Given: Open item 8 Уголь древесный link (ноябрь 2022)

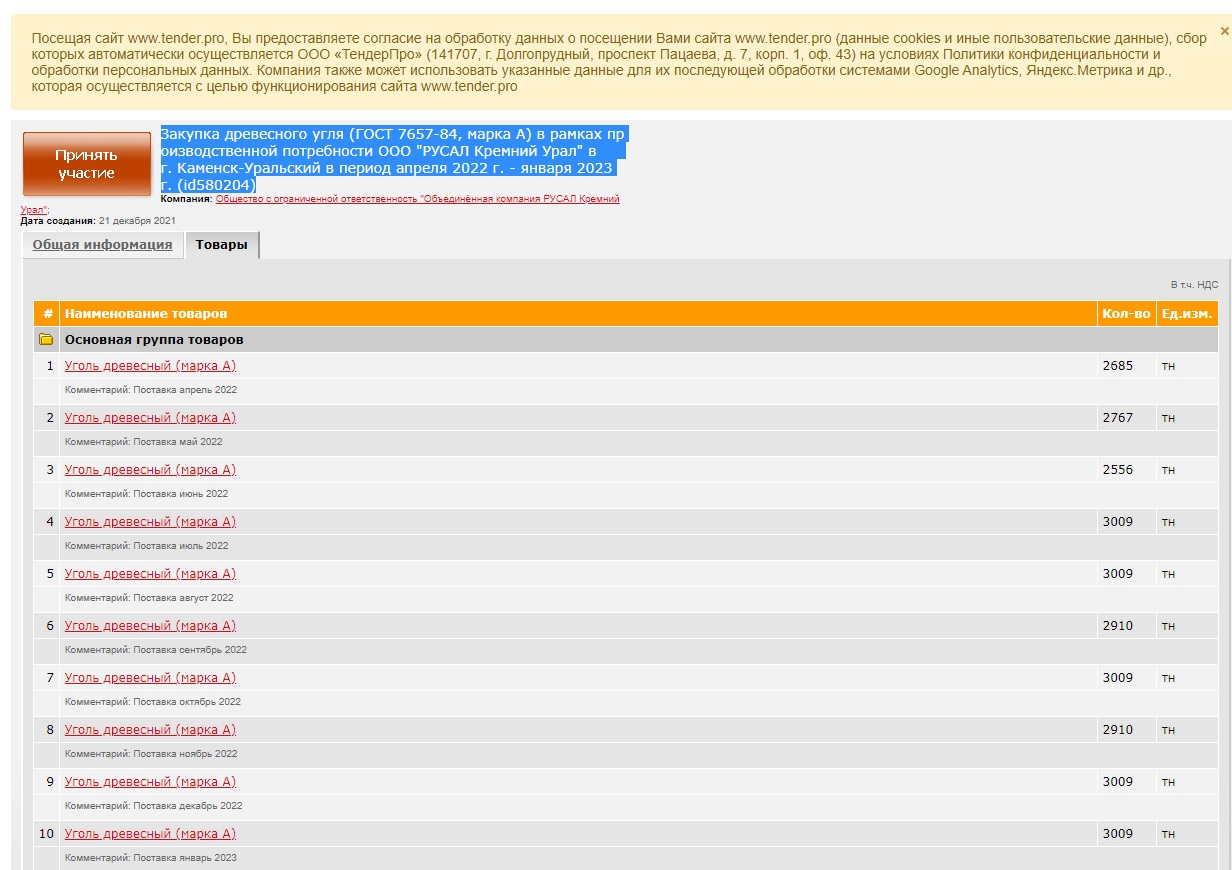Looking at the screenshot, I should point(150,730).
